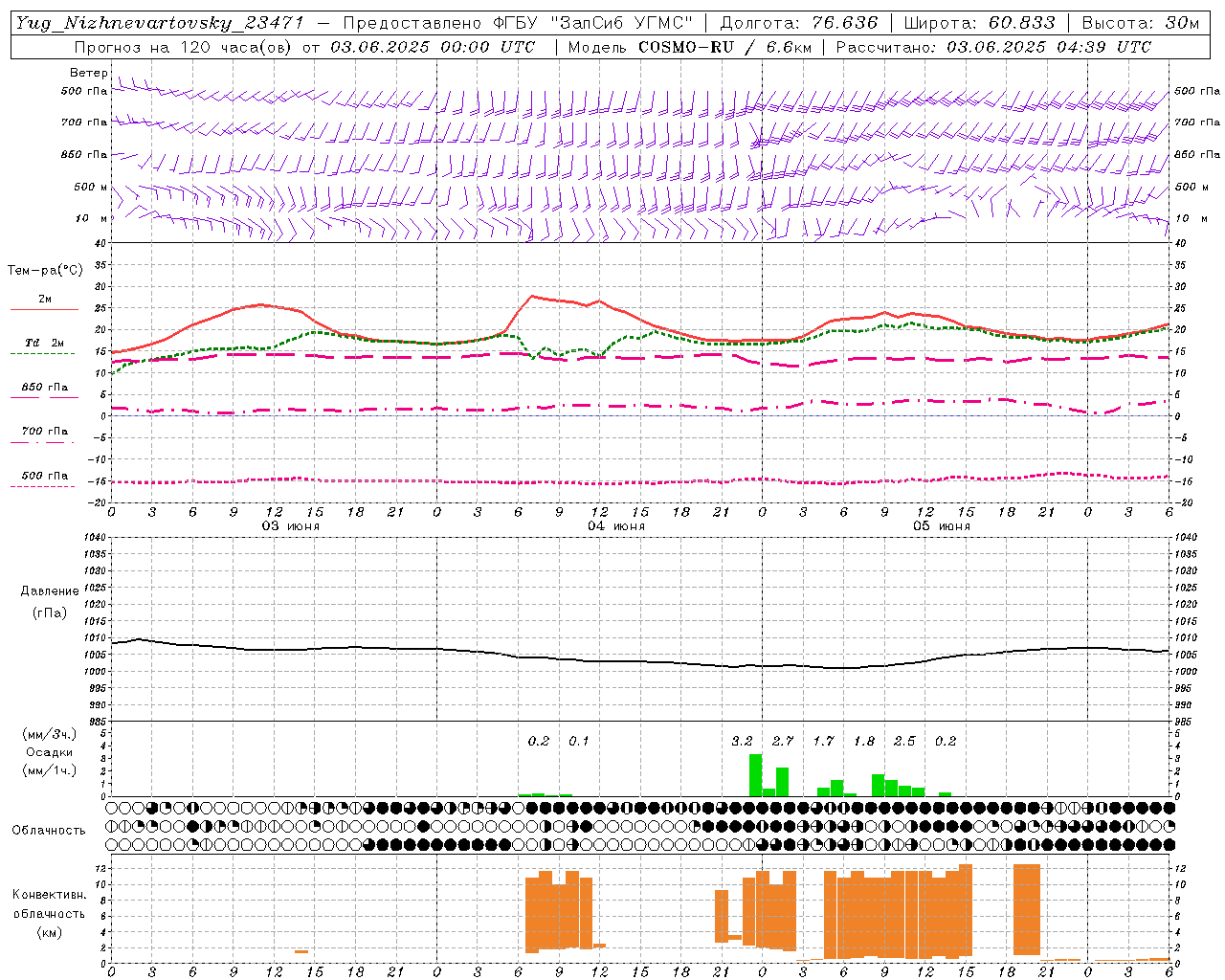1225x980 pixels.
Task: Click the 500 гПа temperature legend label
Action: tap(45, 476)
